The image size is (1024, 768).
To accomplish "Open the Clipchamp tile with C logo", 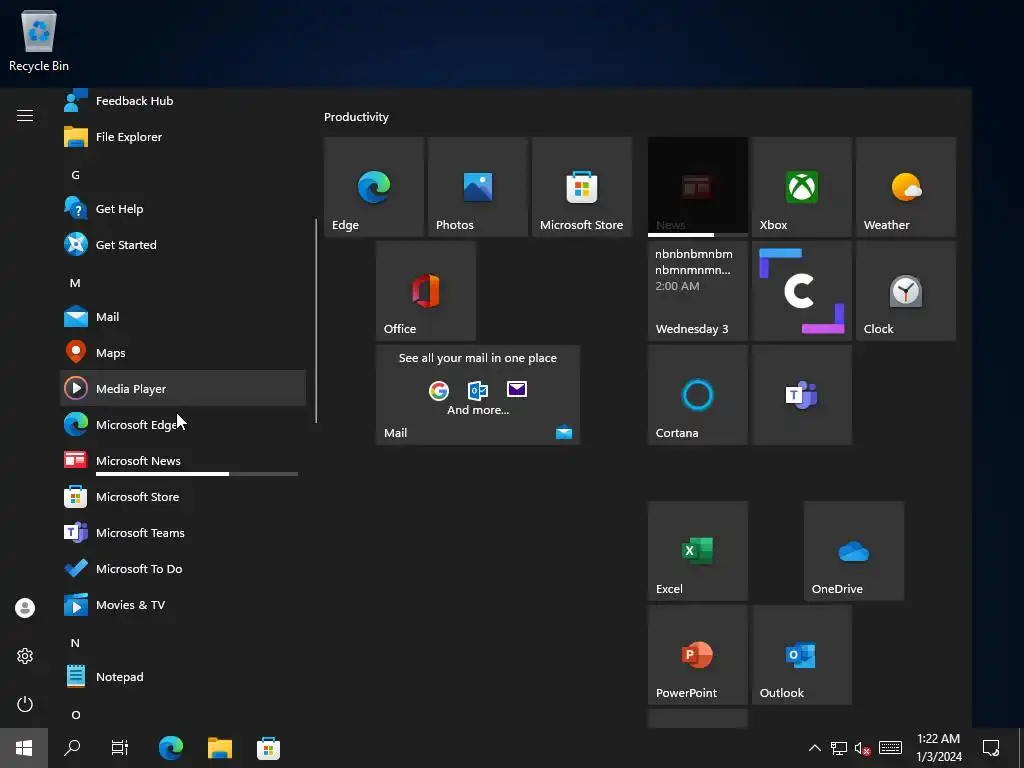I will point(801,291).
